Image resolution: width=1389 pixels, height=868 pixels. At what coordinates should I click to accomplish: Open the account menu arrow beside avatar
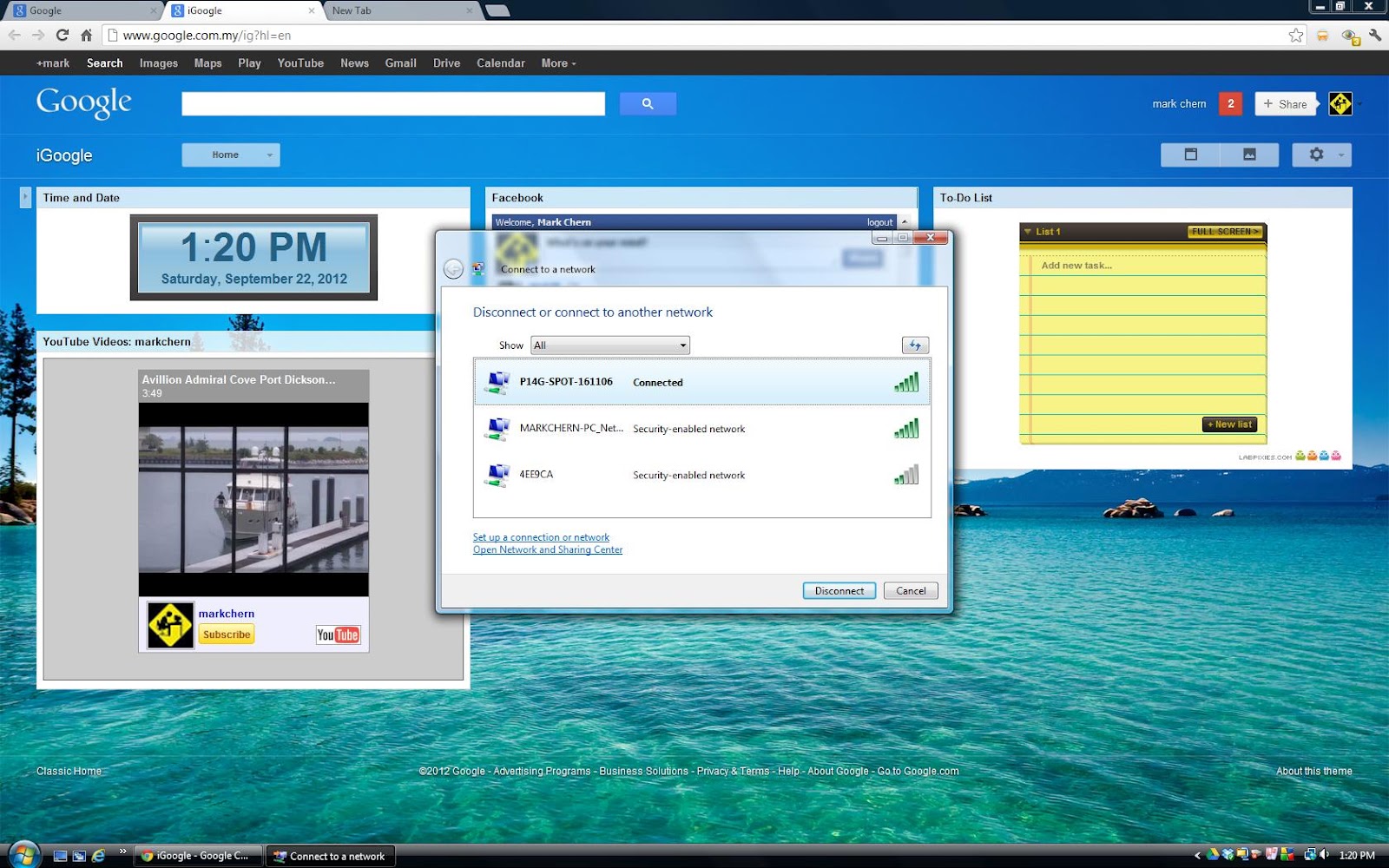[1359, 104]
